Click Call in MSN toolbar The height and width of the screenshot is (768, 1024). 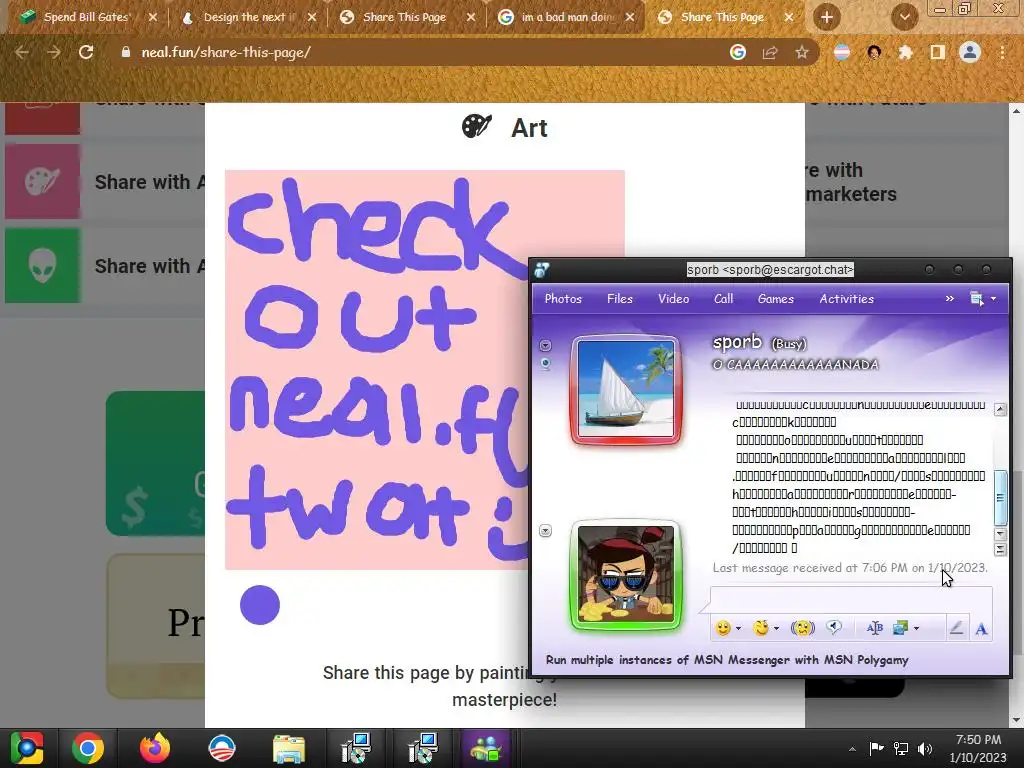(x=723, y=298)
